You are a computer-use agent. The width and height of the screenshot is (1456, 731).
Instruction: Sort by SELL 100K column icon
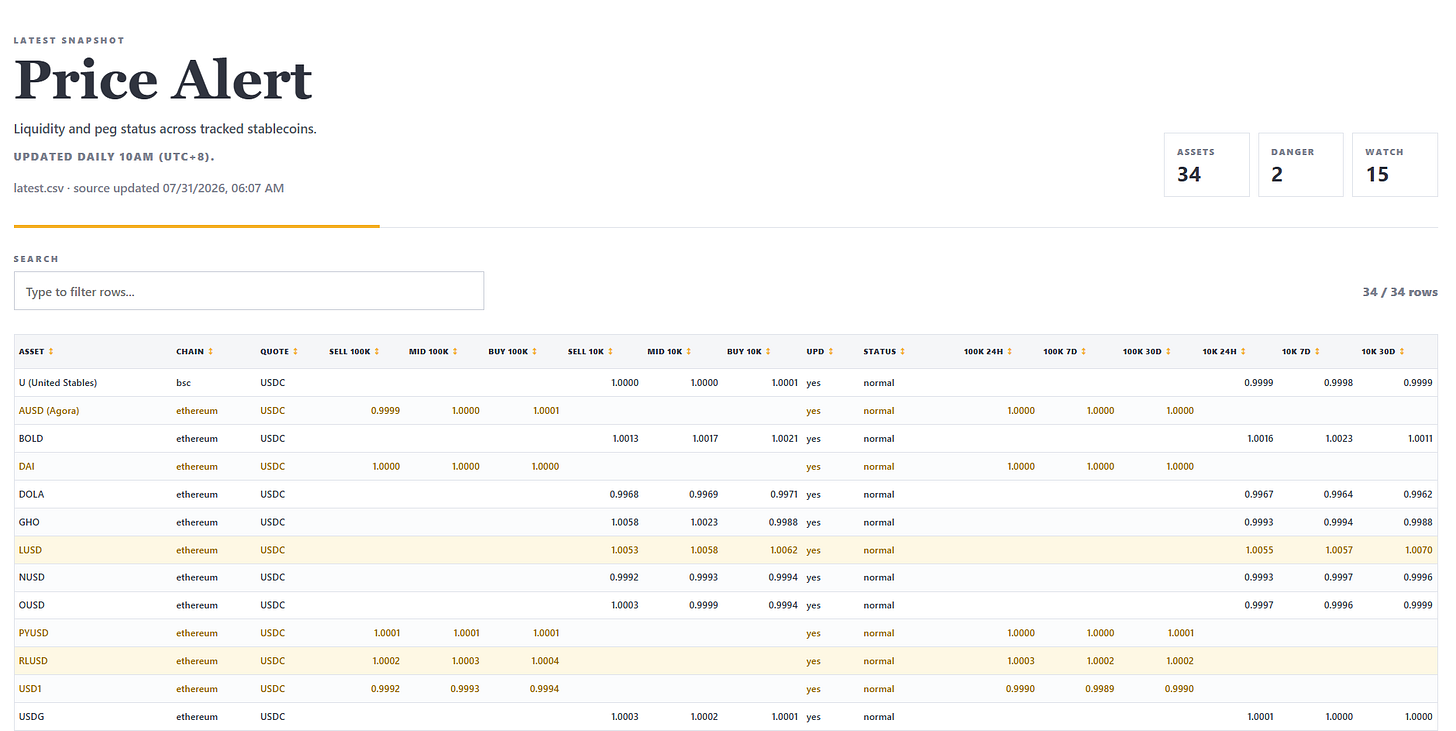click(377, 352)
